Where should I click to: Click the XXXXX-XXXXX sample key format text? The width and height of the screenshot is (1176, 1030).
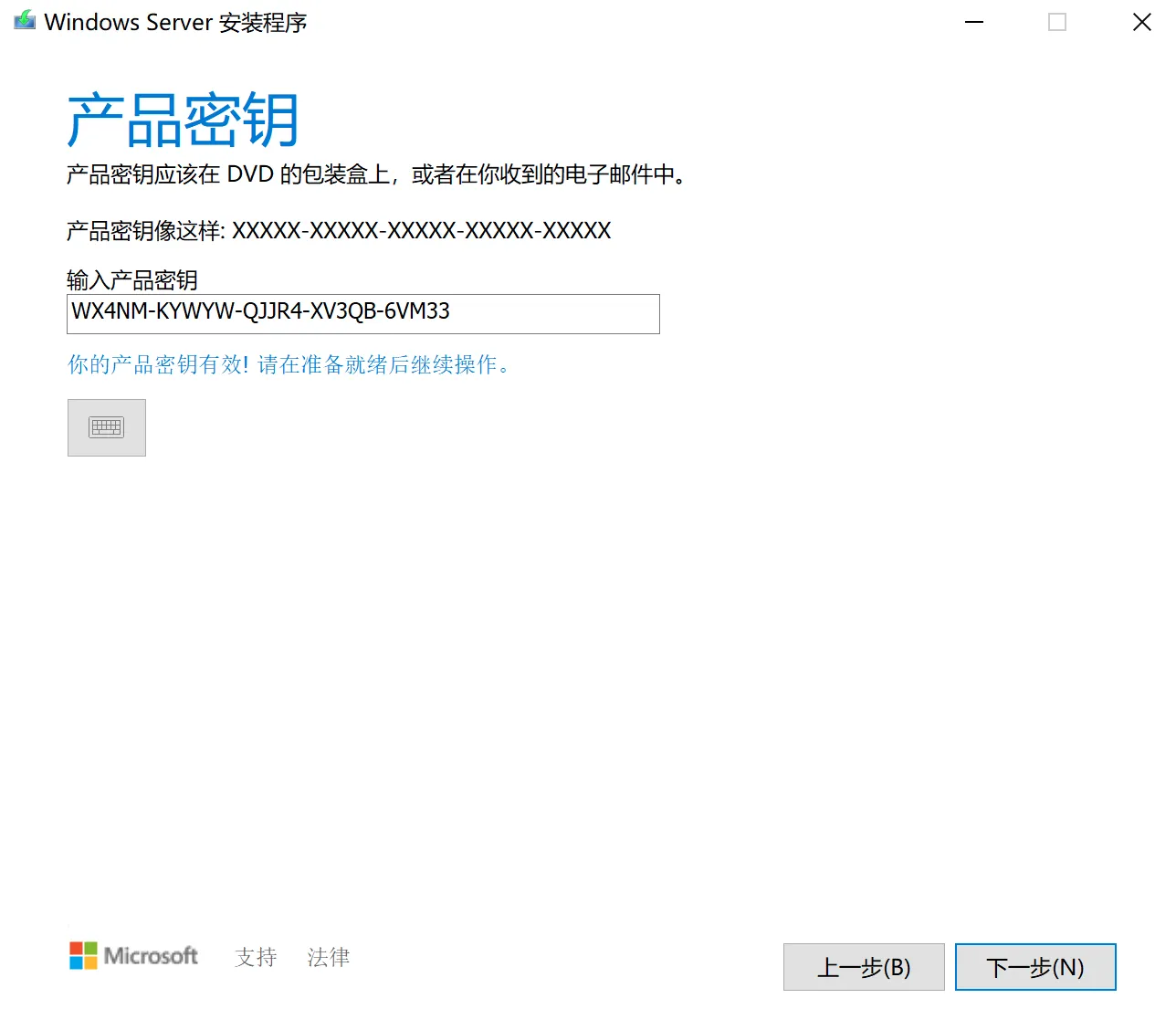[x=421, y=230]
